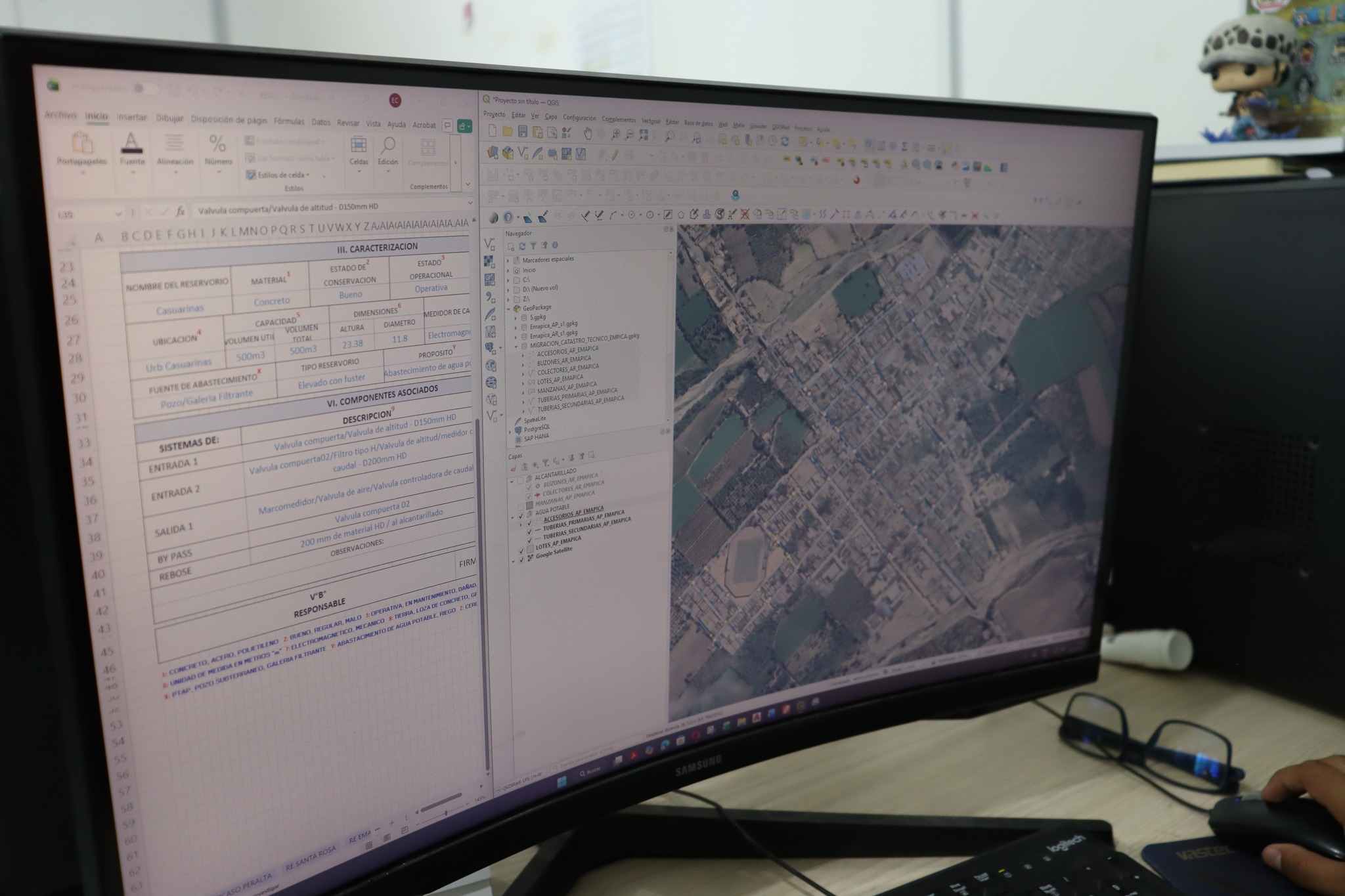Screen dimensions: 1345x896
Task: Expand the Marcadores espaciales tree node
Action: [x=508, y=261]
